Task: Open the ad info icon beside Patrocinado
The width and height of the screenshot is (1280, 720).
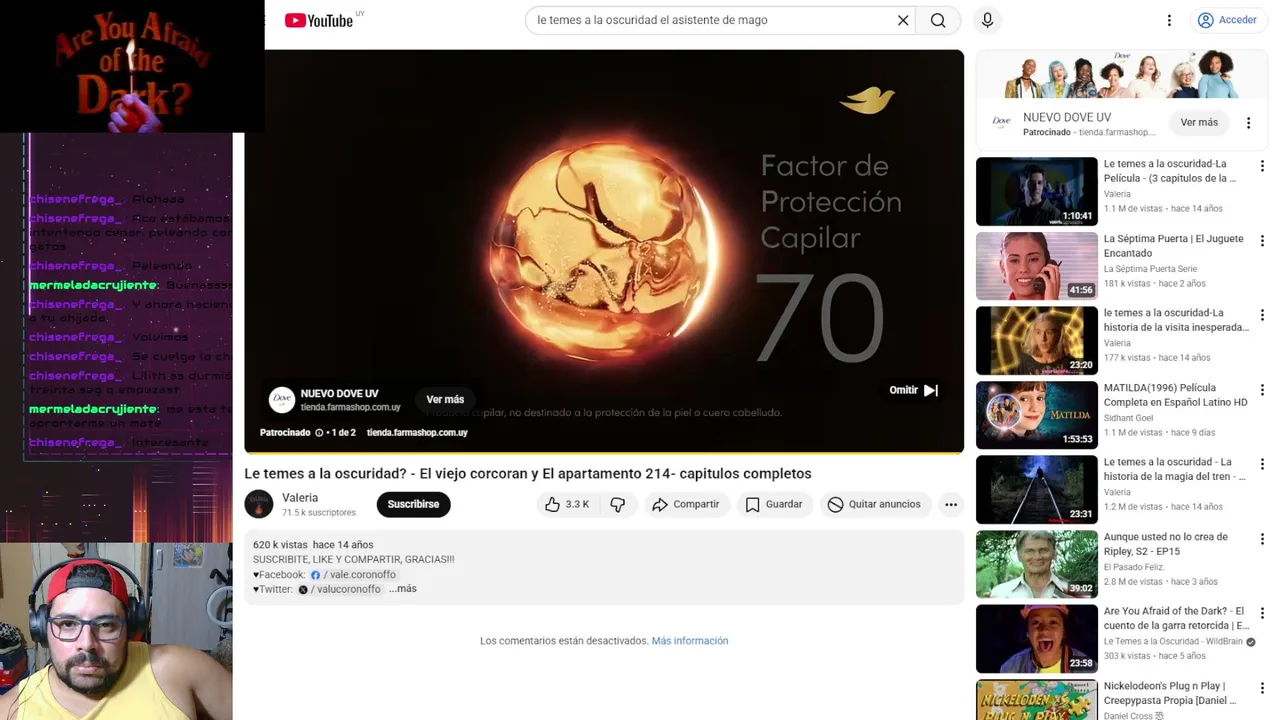Action: click(x=319, y=433)
